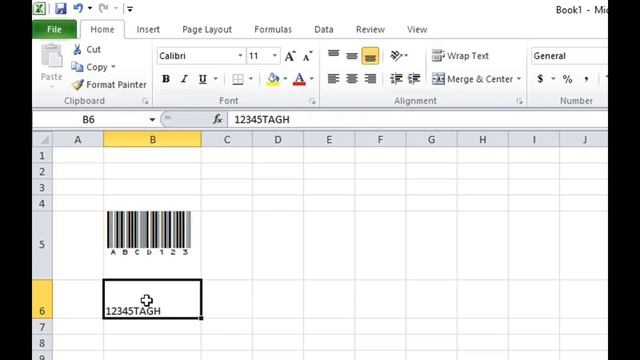This screenshot has width=640, height=360.
Task: Select Middle Align icon
Action: (x=352, y=56)
